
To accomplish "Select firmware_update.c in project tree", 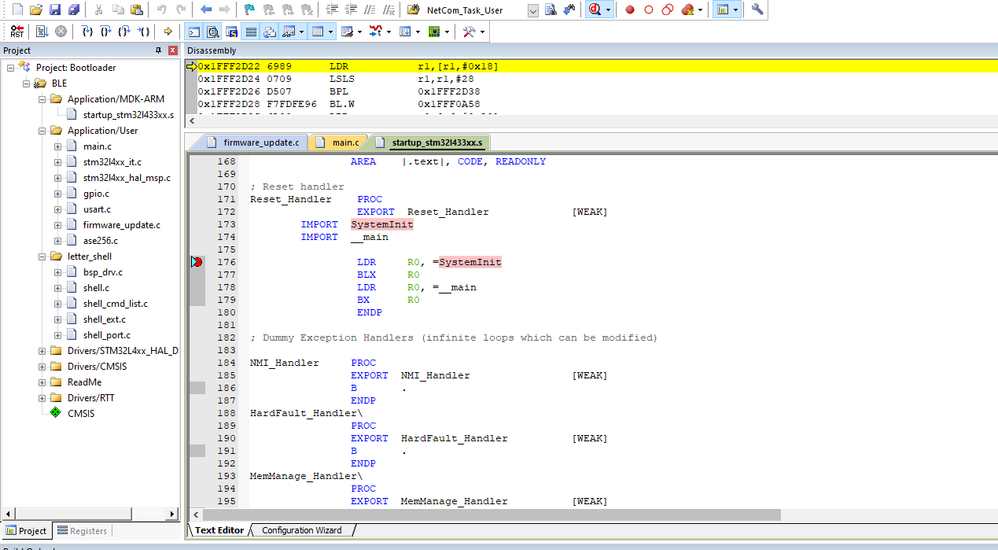I will 121,225.
